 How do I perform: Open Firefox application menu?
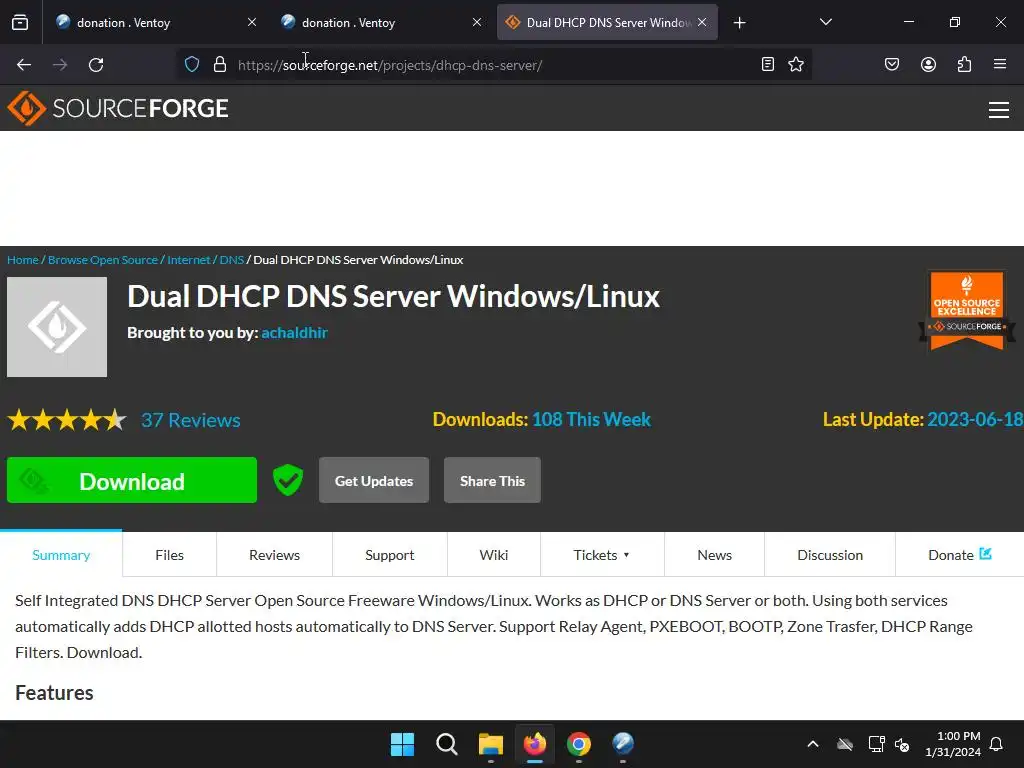click(1000, 64)
